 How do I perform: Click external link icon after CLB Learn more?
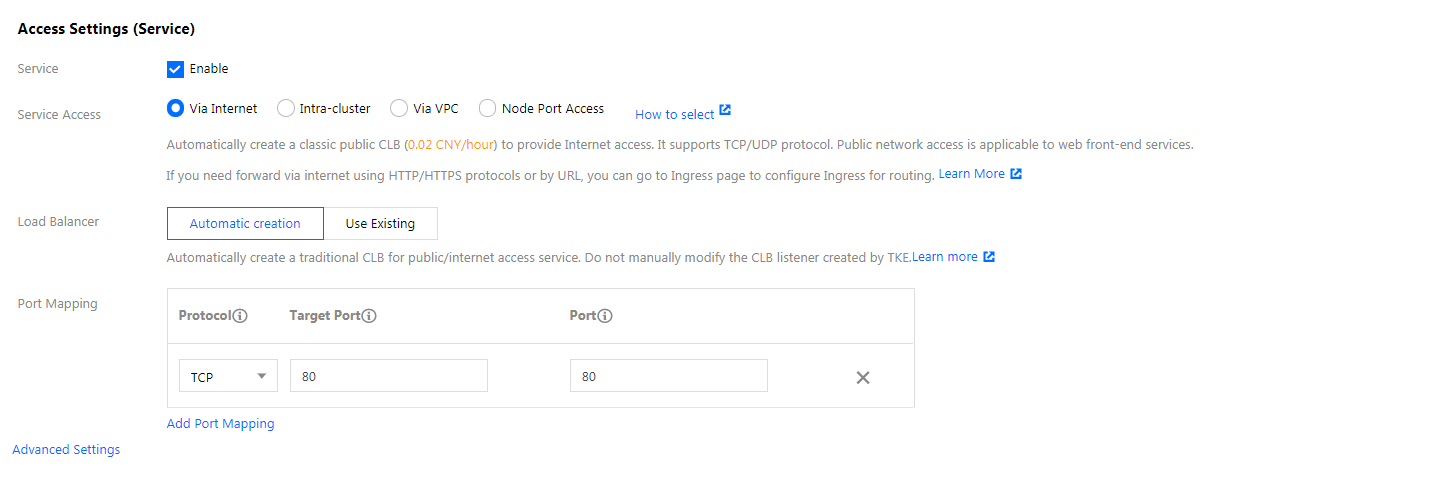989,257
